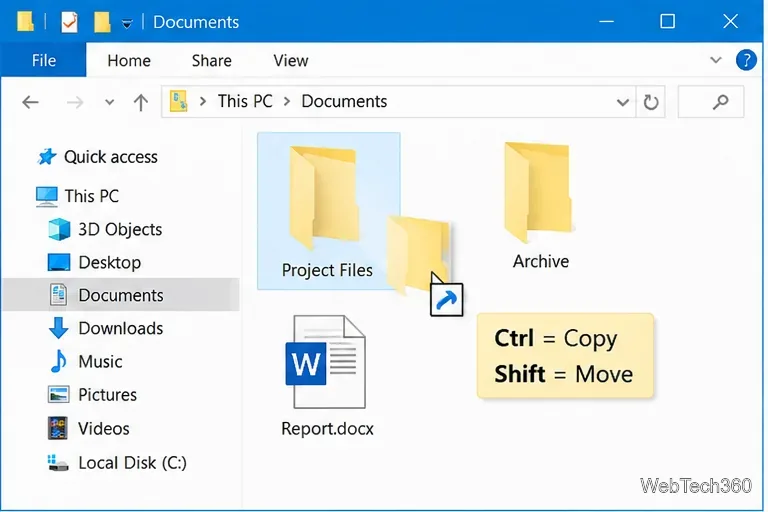Click the Pictures landscape icon

[58, 394]
